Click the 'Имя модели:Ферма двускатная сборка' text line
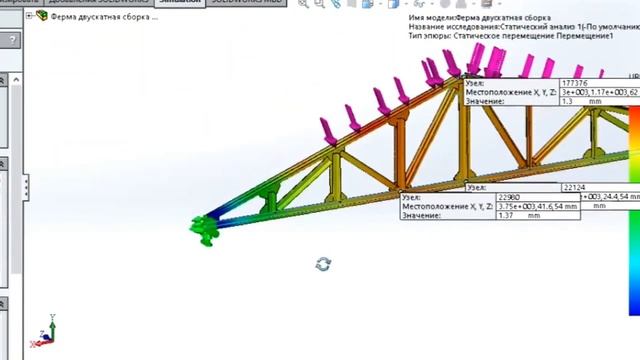Viewport: 640px width, 360px height. (x=480, y=18)
